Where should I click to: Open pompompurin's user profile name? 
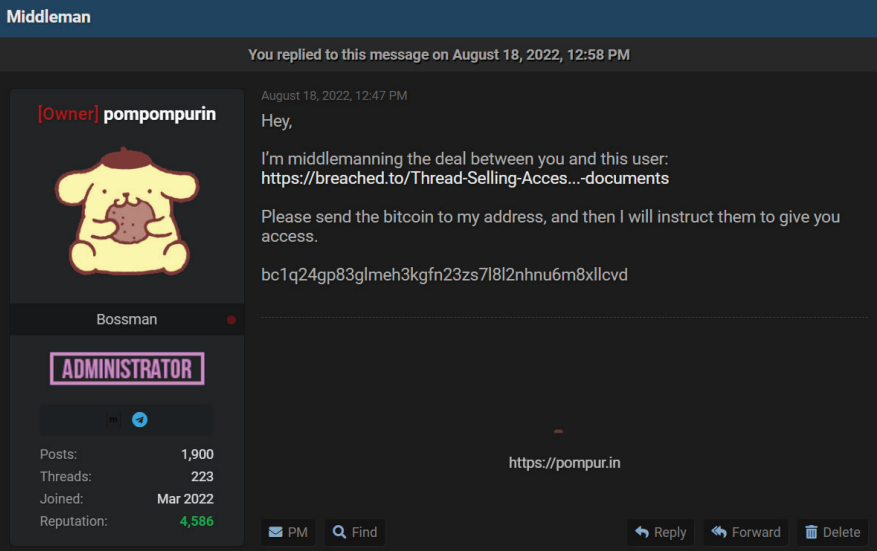(x=159, y=114)
